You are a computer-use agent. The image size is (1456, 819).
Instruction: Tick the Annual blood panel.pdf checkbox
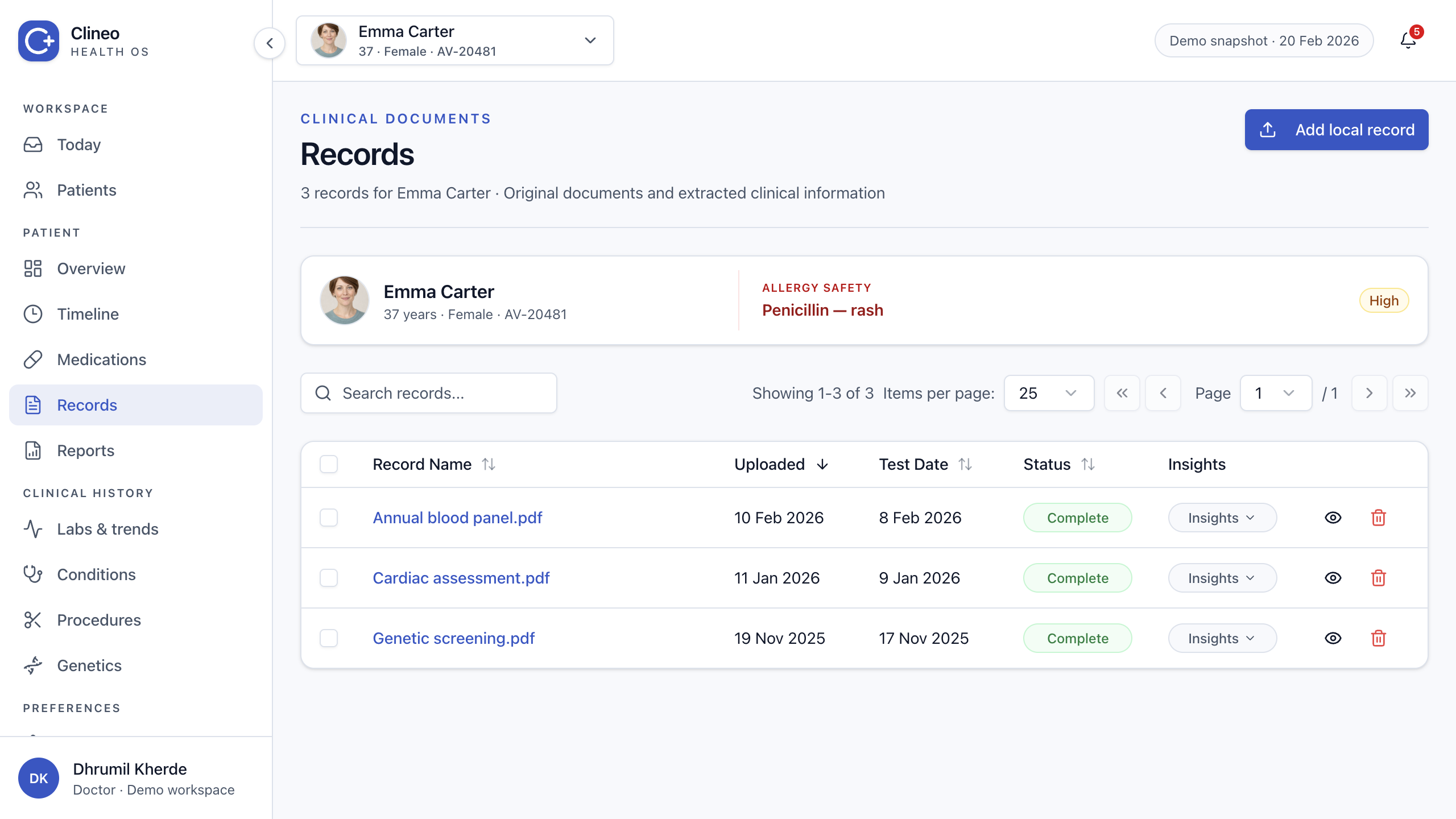(x=329, y=518)
